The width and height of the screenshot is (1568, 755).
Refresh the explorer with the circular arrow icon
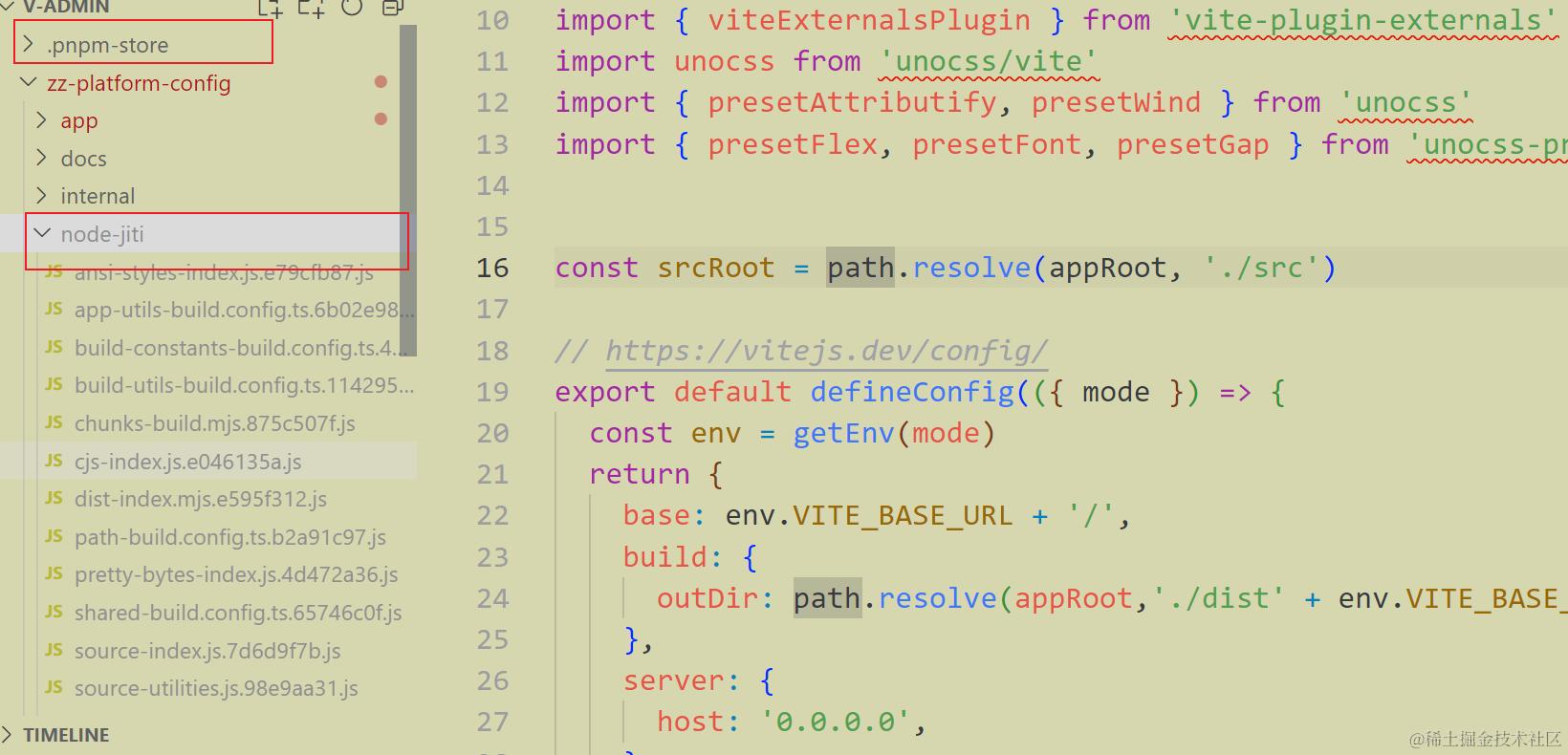pos(352,7)
